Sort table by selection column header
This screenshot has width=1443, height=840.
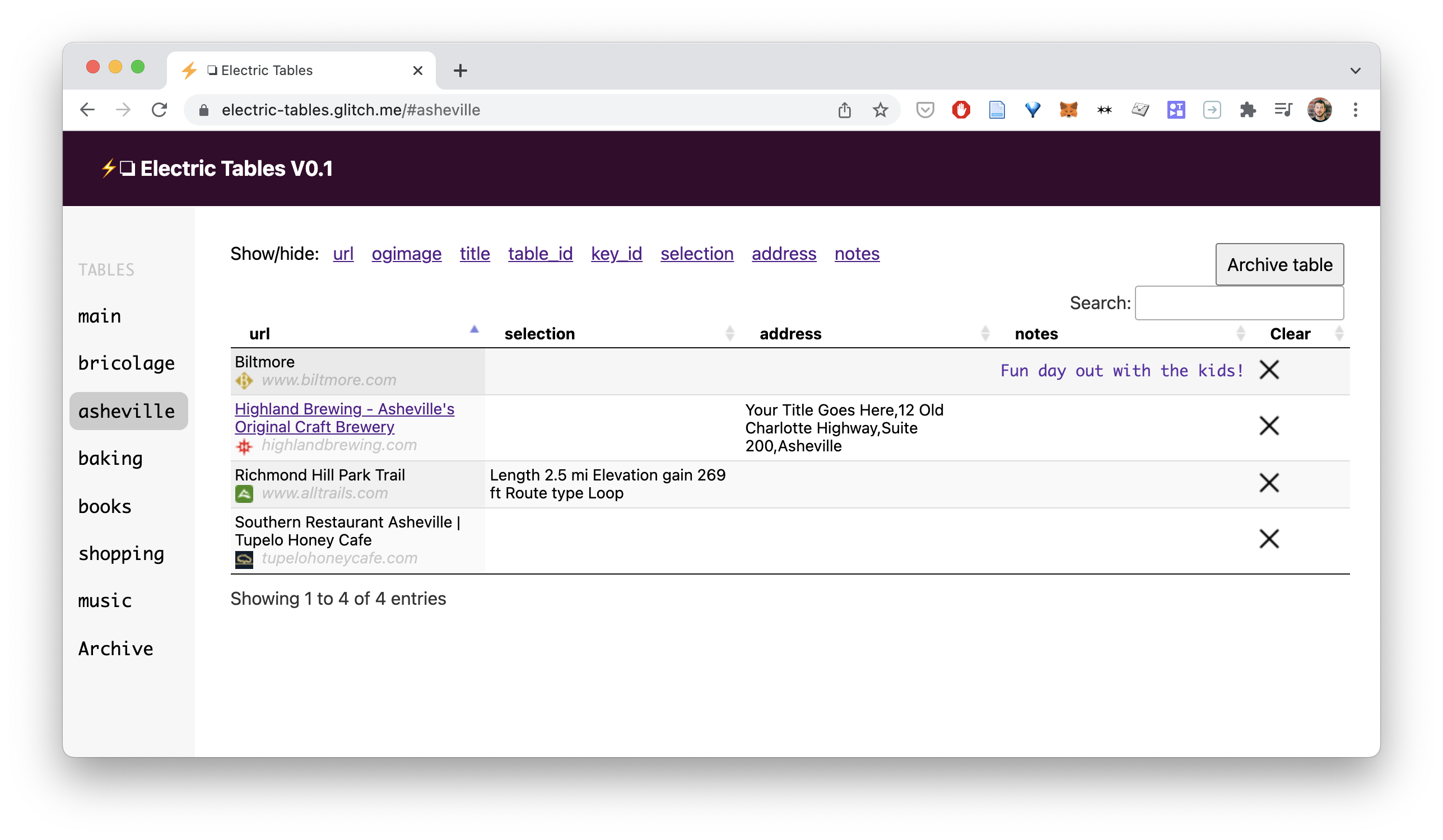click(613, 334)
